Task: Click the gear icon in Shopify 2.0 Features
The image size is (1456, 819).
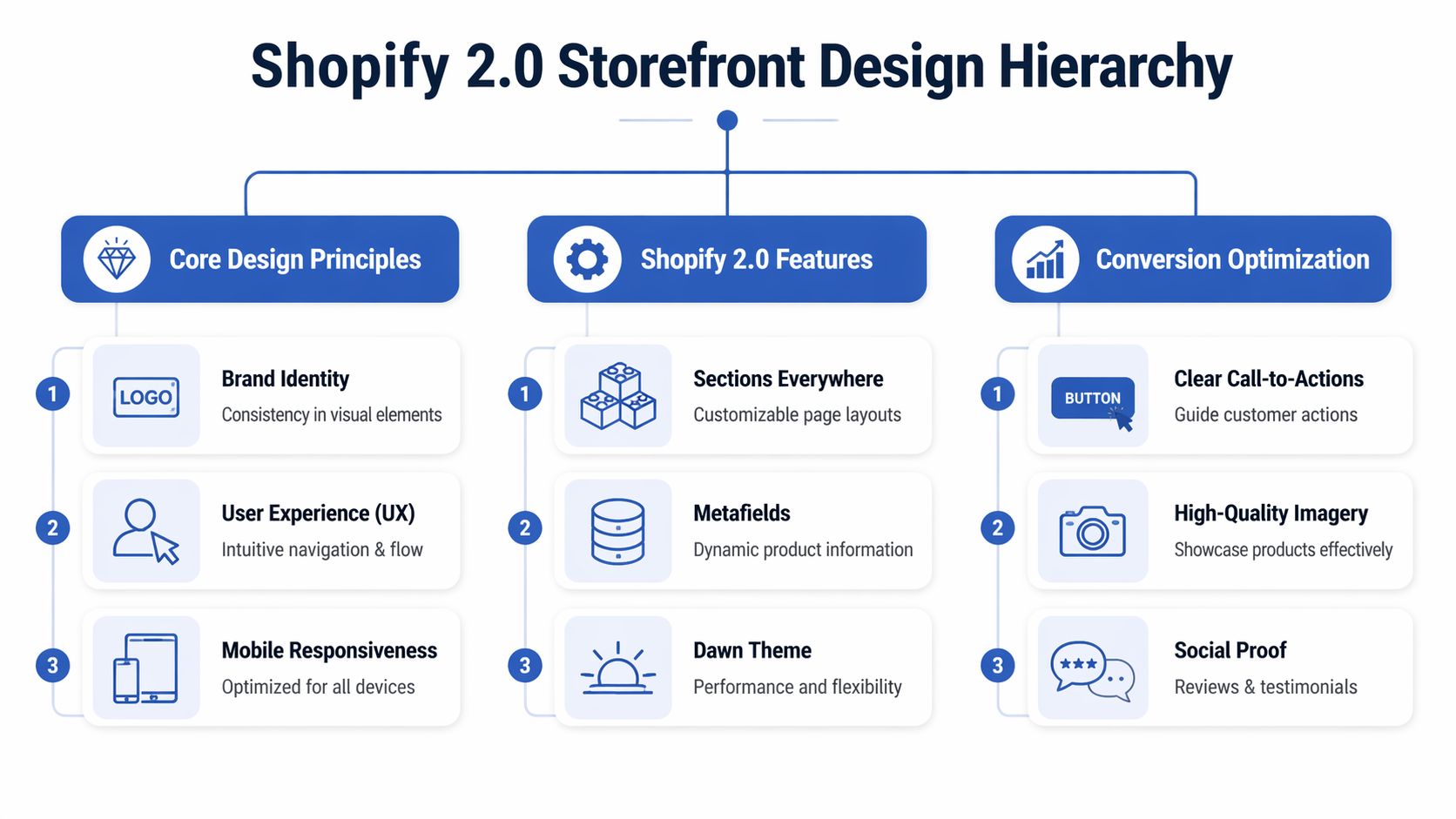Action: pos(587,258)
